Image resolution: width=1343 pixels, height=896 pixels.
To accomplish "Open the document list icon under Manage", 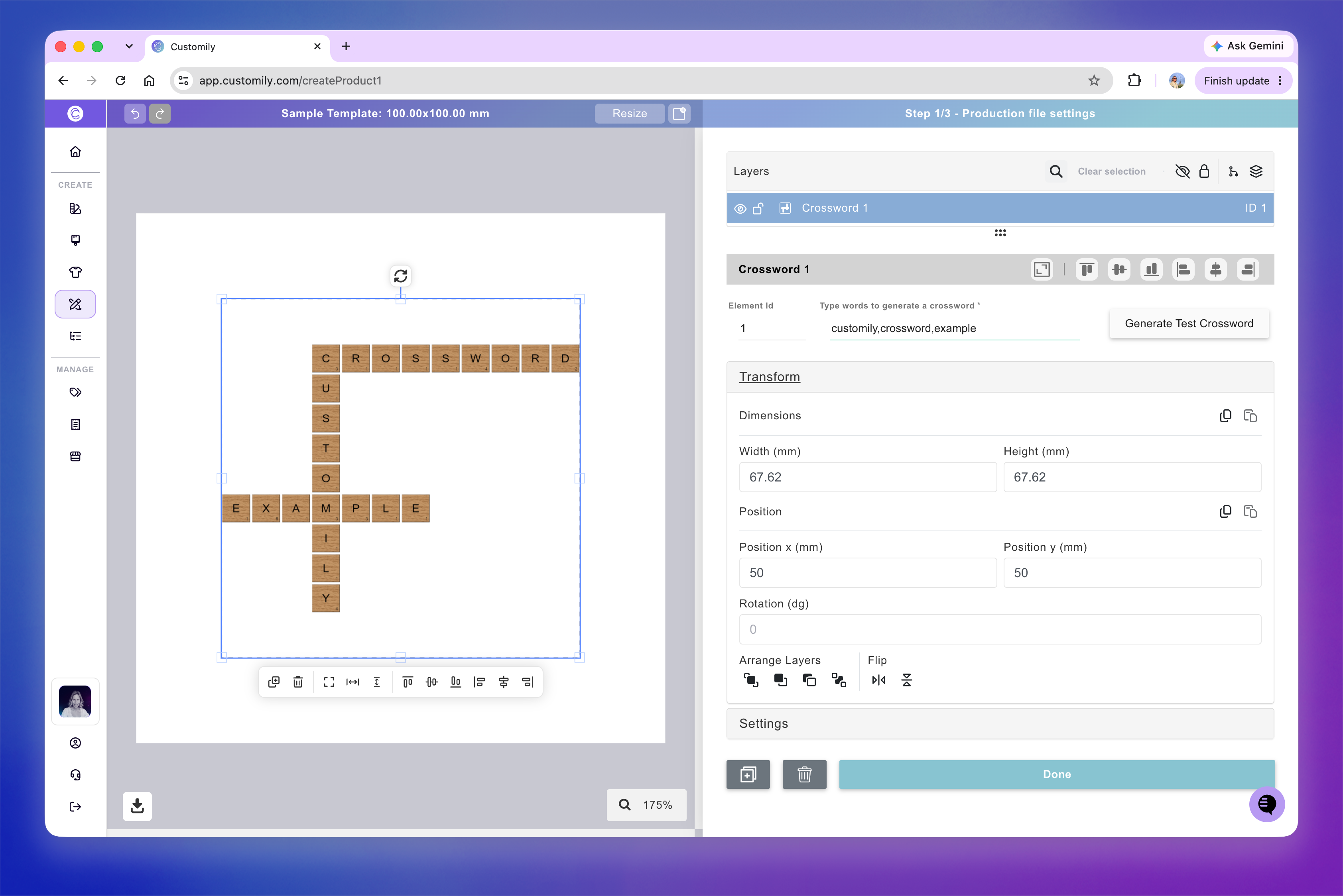I will (x=75, y=424).
